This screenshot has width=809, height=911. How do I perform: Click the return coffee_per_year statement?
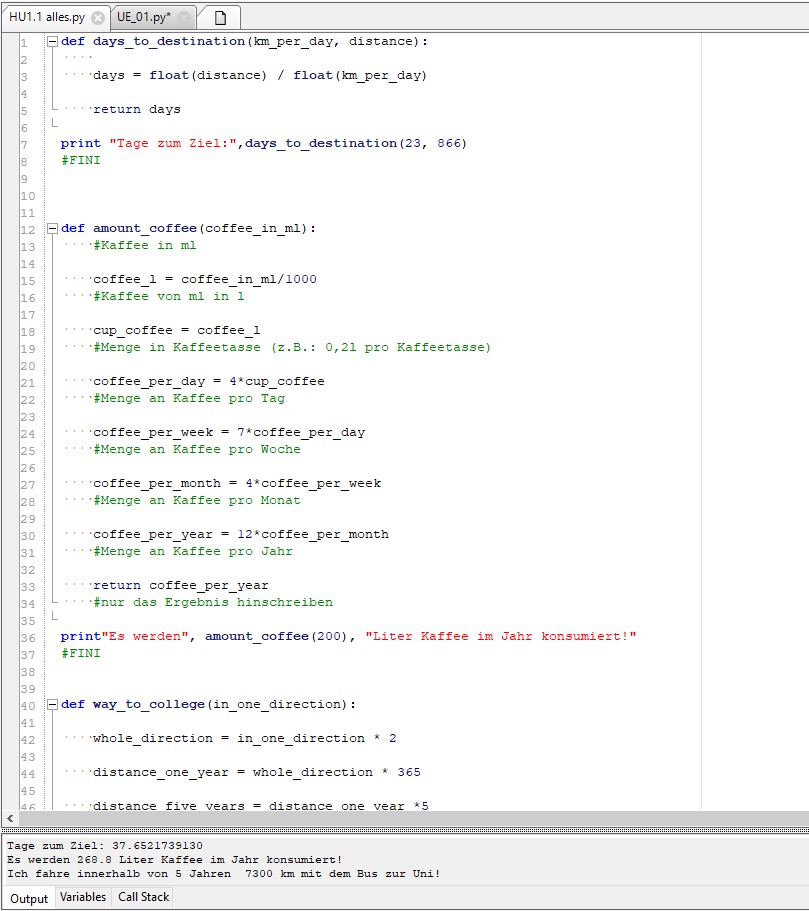coord(180,585)
